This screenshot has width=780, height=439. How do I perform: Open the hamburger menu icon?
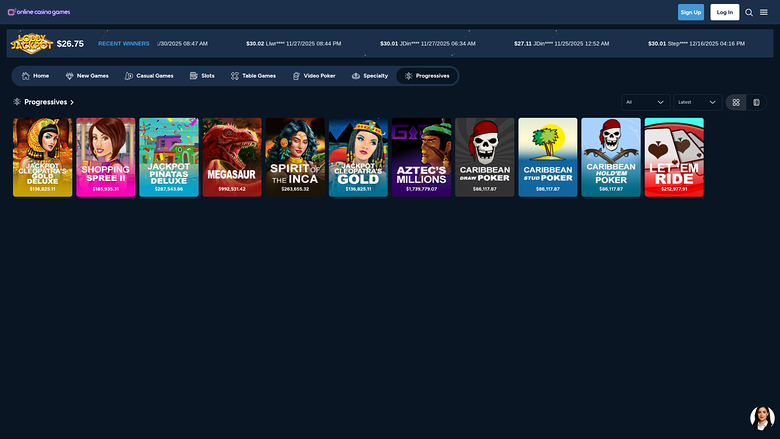(764, 12)
